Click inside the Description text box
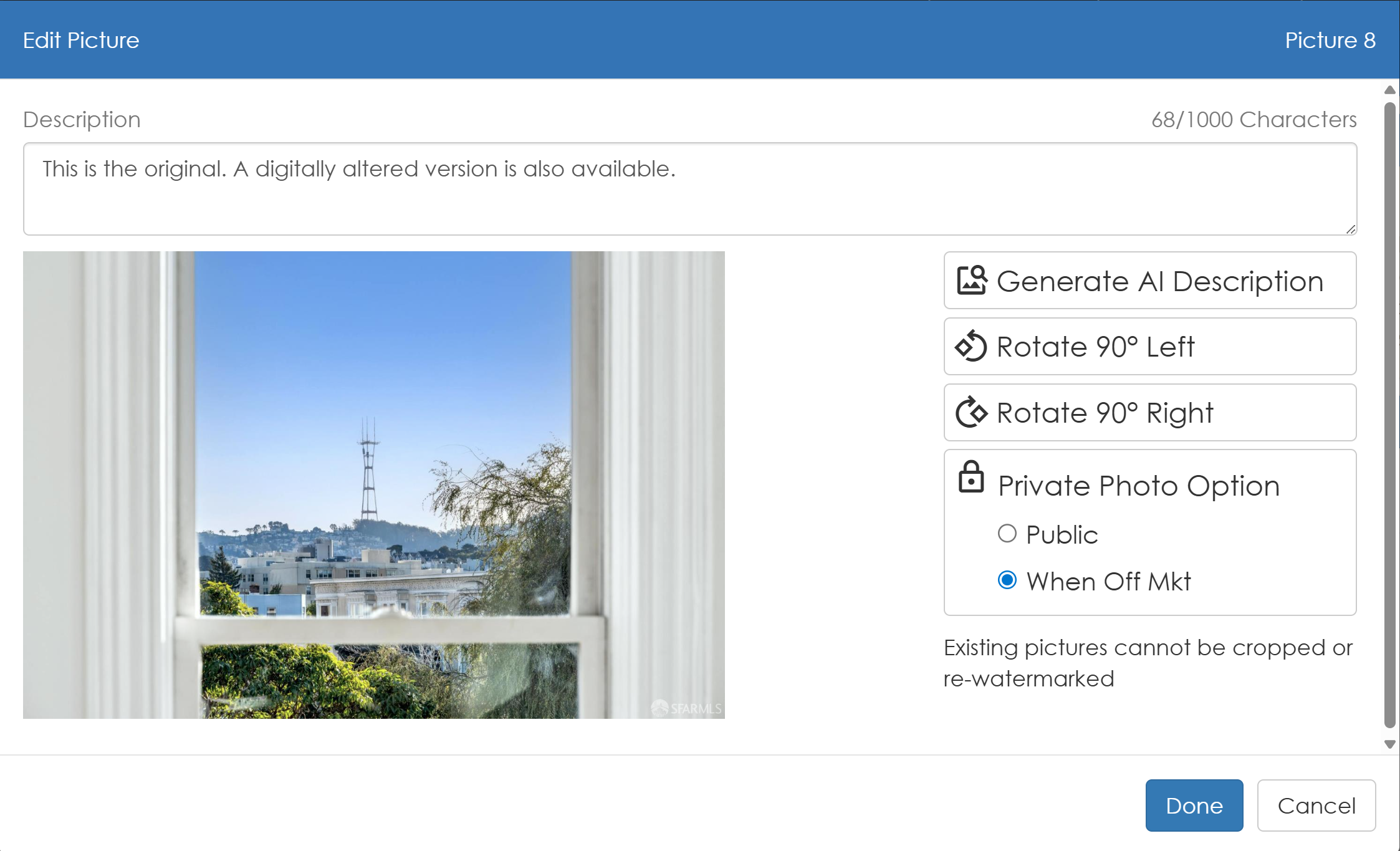The image size is (1400, 851). coord(689,189)
